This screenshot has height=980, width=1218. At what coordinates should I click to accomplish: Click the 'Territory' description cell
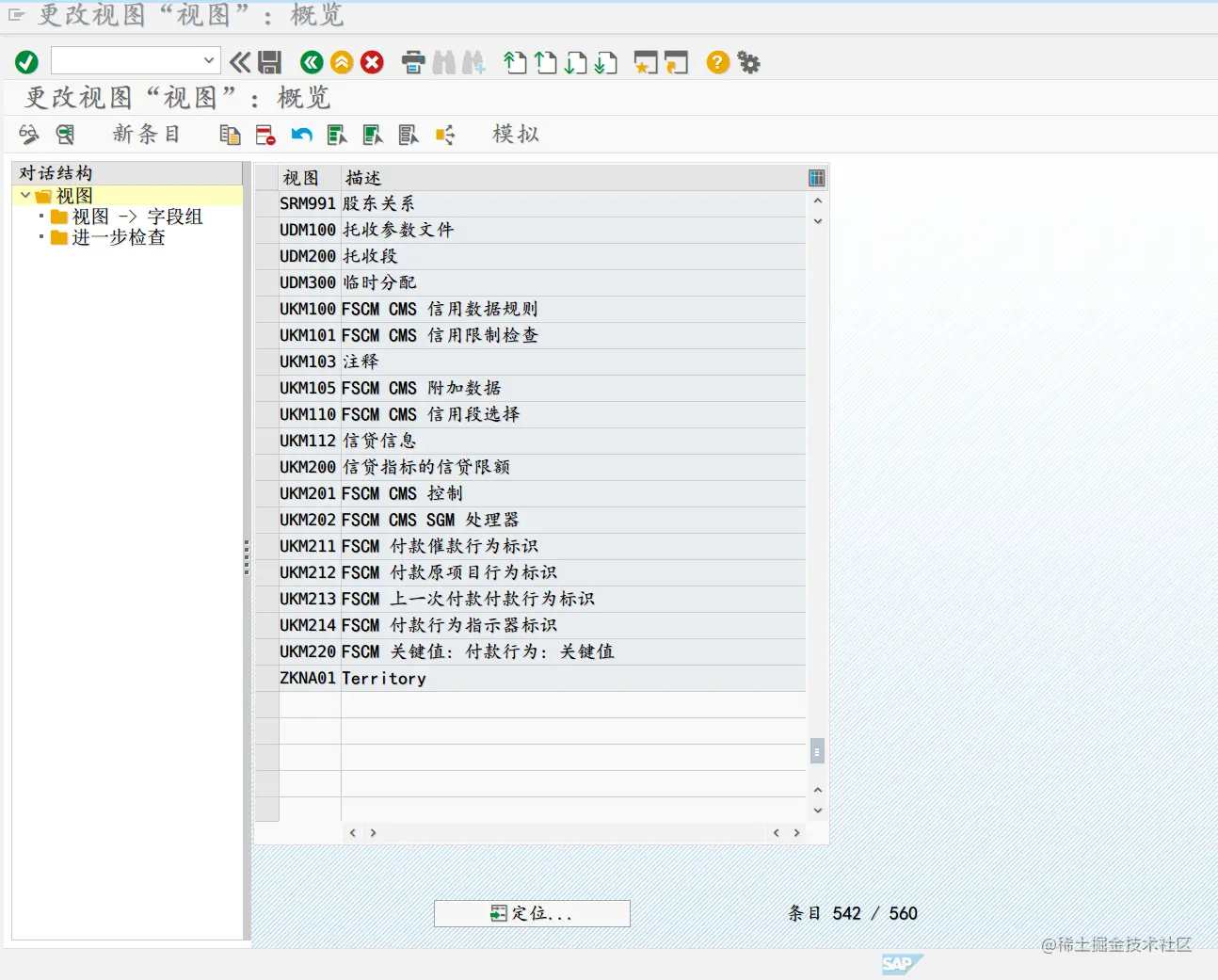click(x=573, y=678)
